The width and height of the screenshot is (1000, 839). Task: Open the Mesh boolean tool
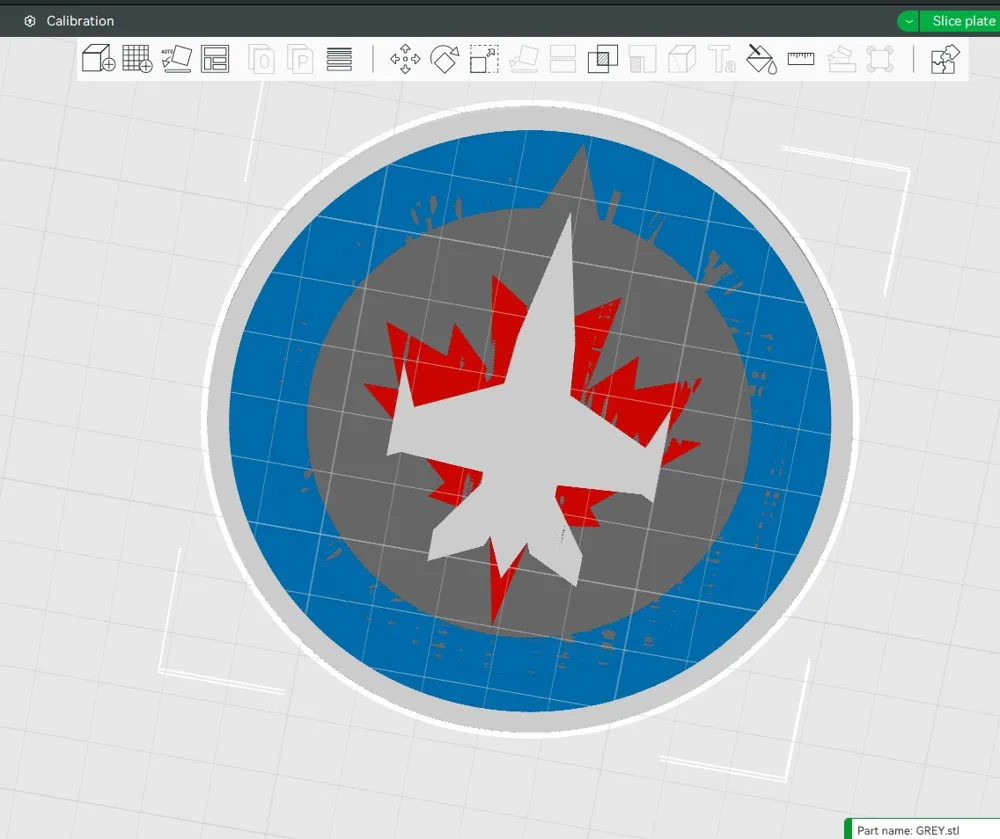click(x=603, y=59)
